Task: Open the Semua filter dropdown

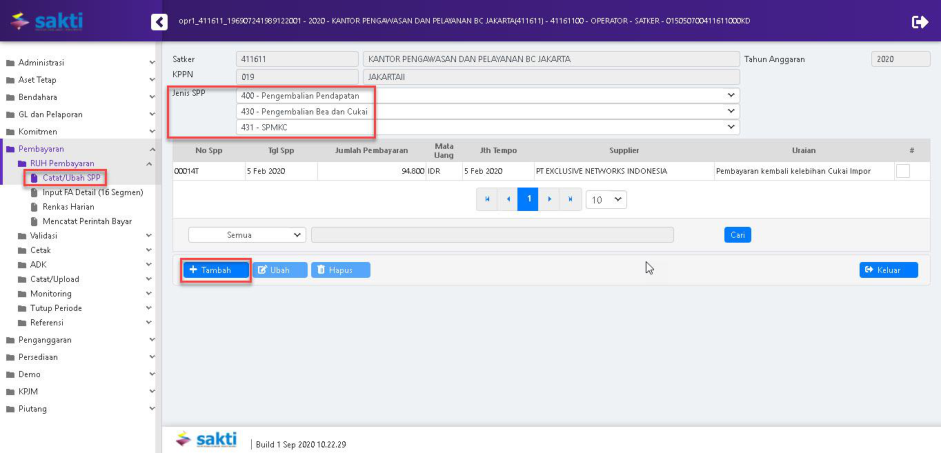Action: pos(247,235)
